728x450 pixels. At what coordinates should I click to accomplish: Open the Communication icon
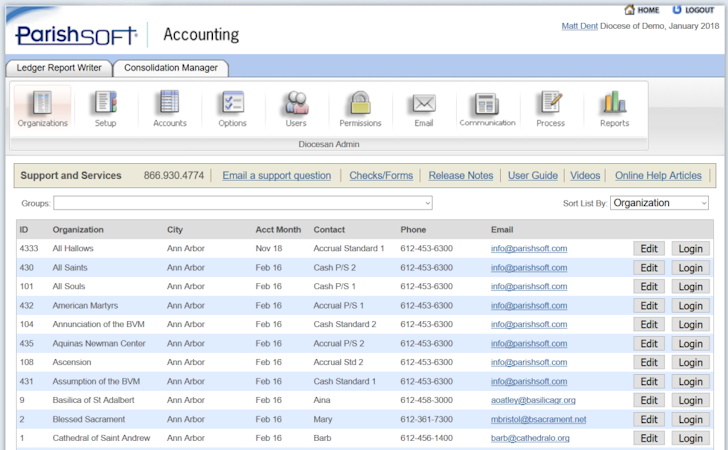(x=487, y=109)
